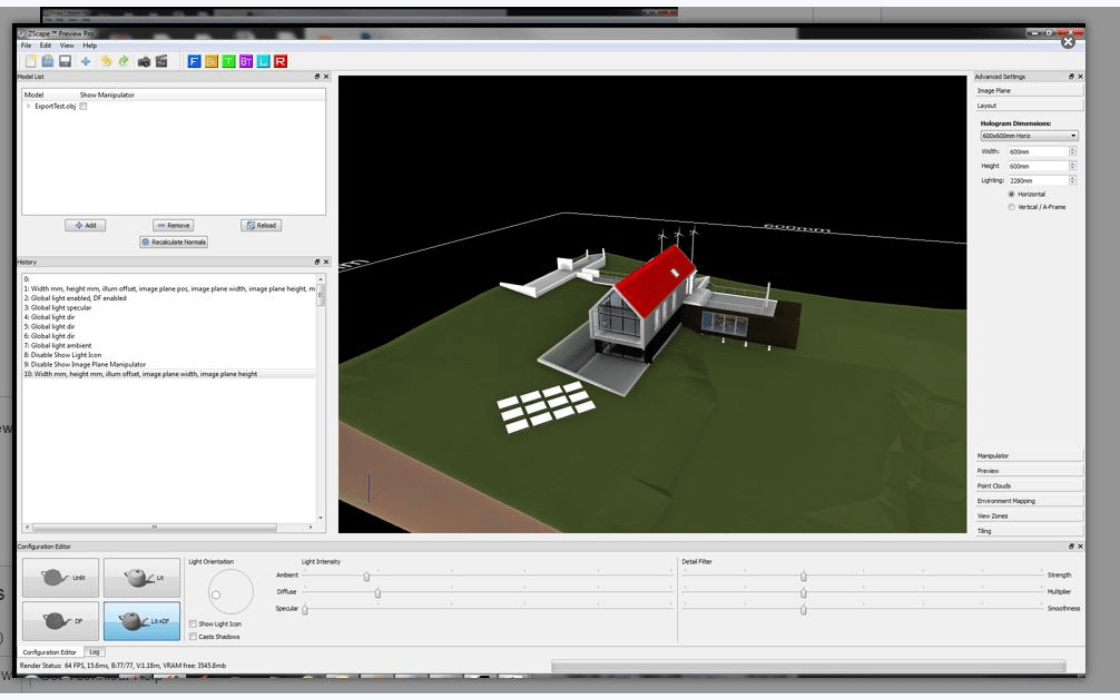Expand the ExportTest.obj tree item

point(28,106)
